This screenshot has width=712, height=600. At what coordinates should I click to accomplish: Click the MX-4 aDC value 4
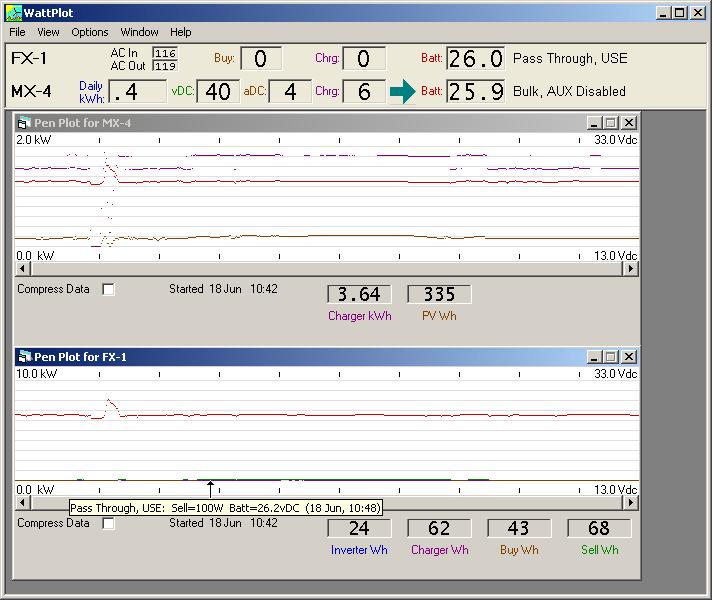(290, 91)
